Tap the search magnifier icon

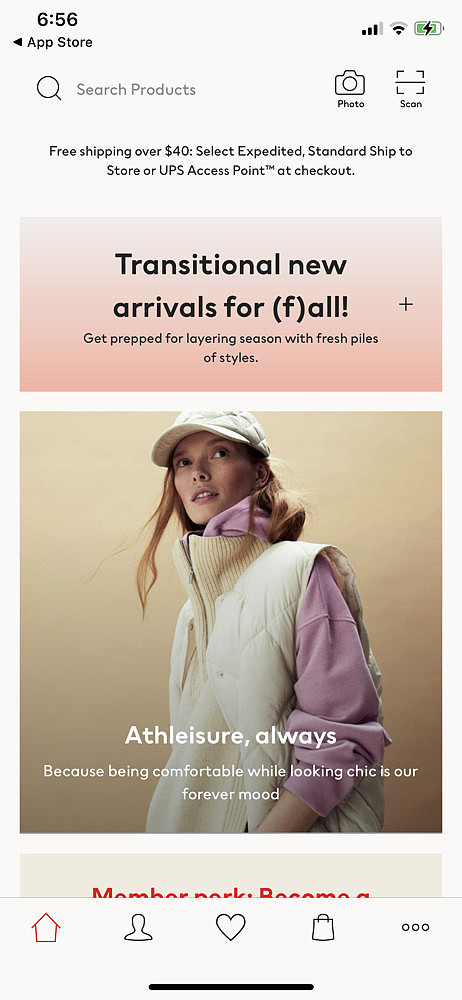(x=49, y=89)
